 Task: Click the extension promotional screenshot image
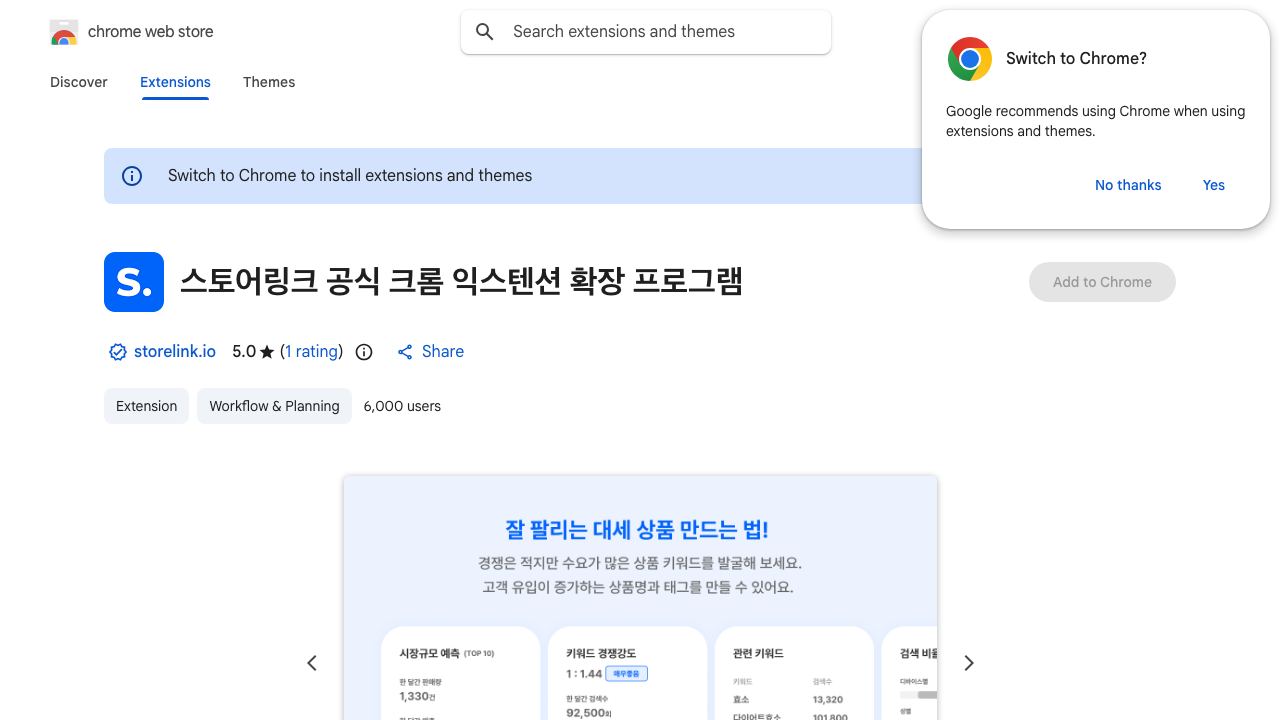pos(640,598)
